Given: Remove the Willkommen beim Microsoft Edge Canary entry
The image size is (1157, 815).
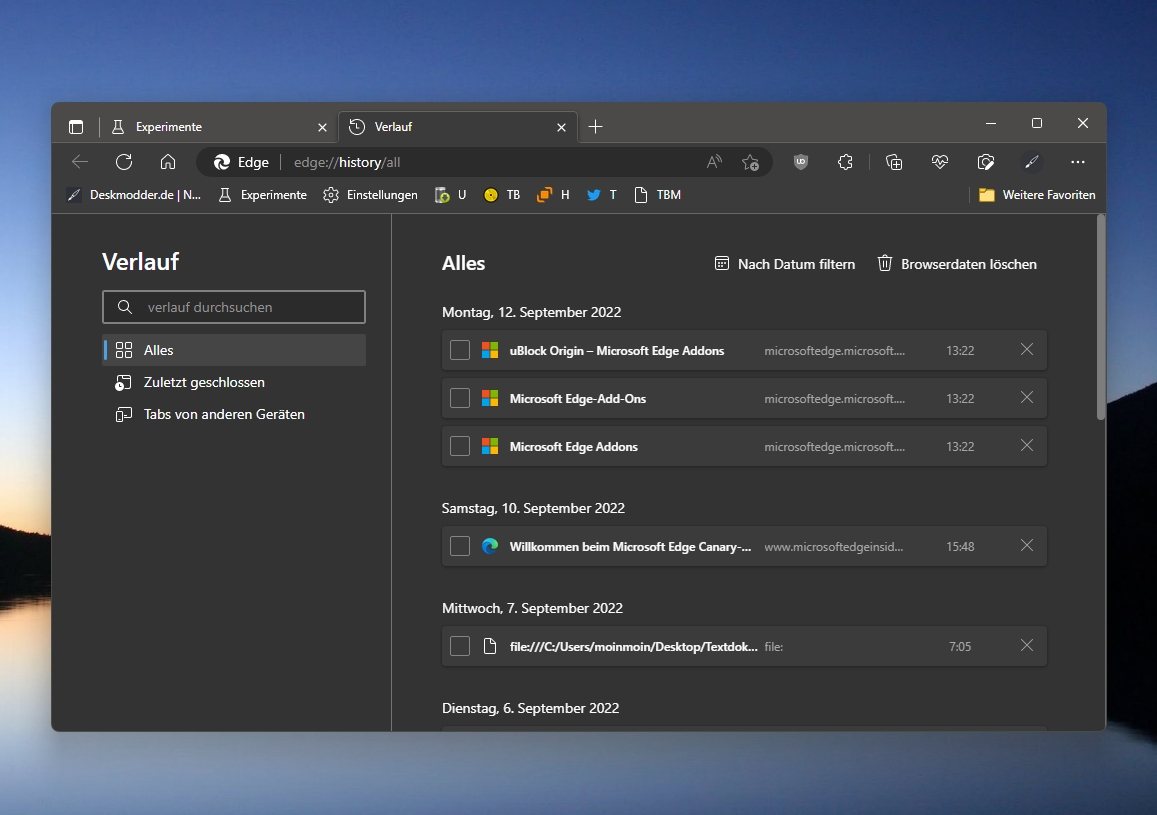Looking at the screenshot, I should point(1026,546).
